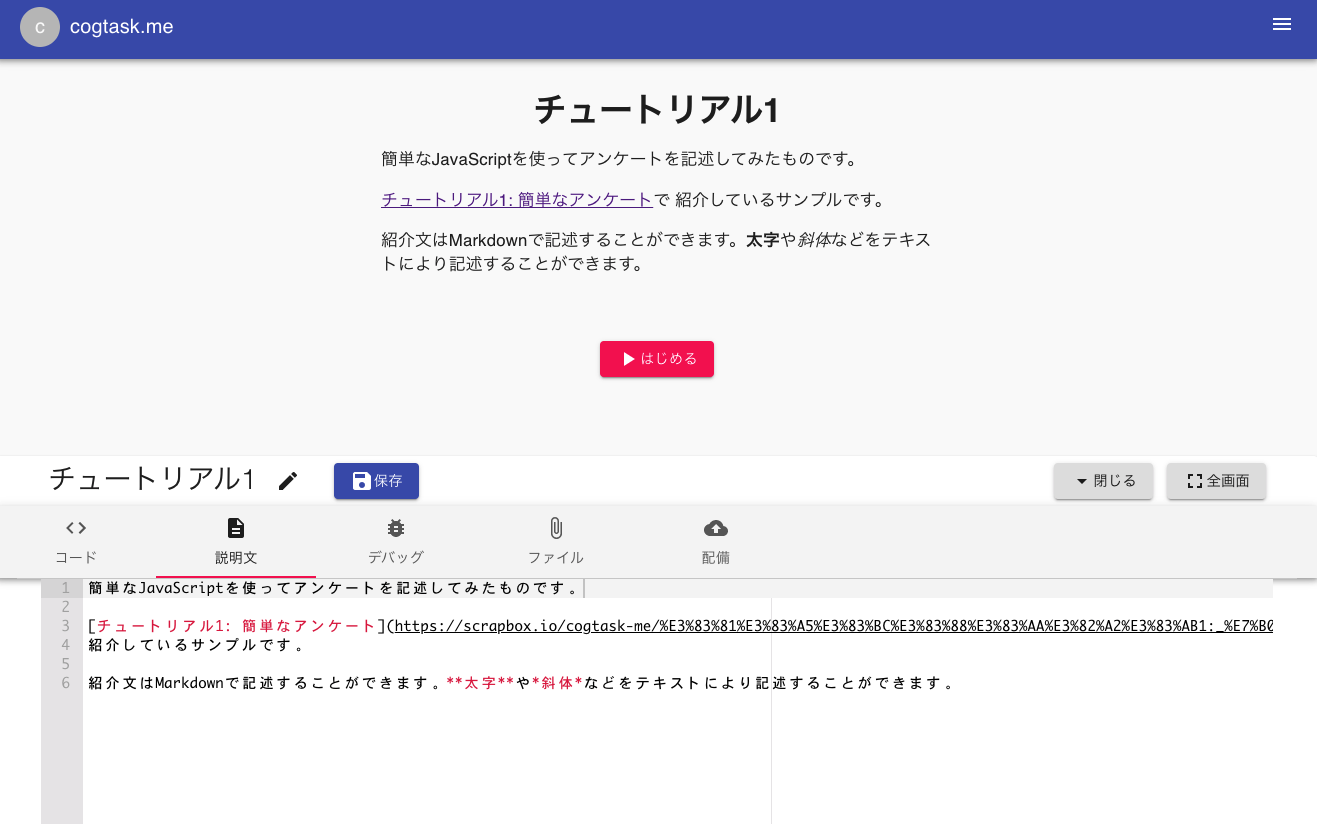Click editor line 1 text
The height and width of the screenshot is (824, 1317).
333,588
